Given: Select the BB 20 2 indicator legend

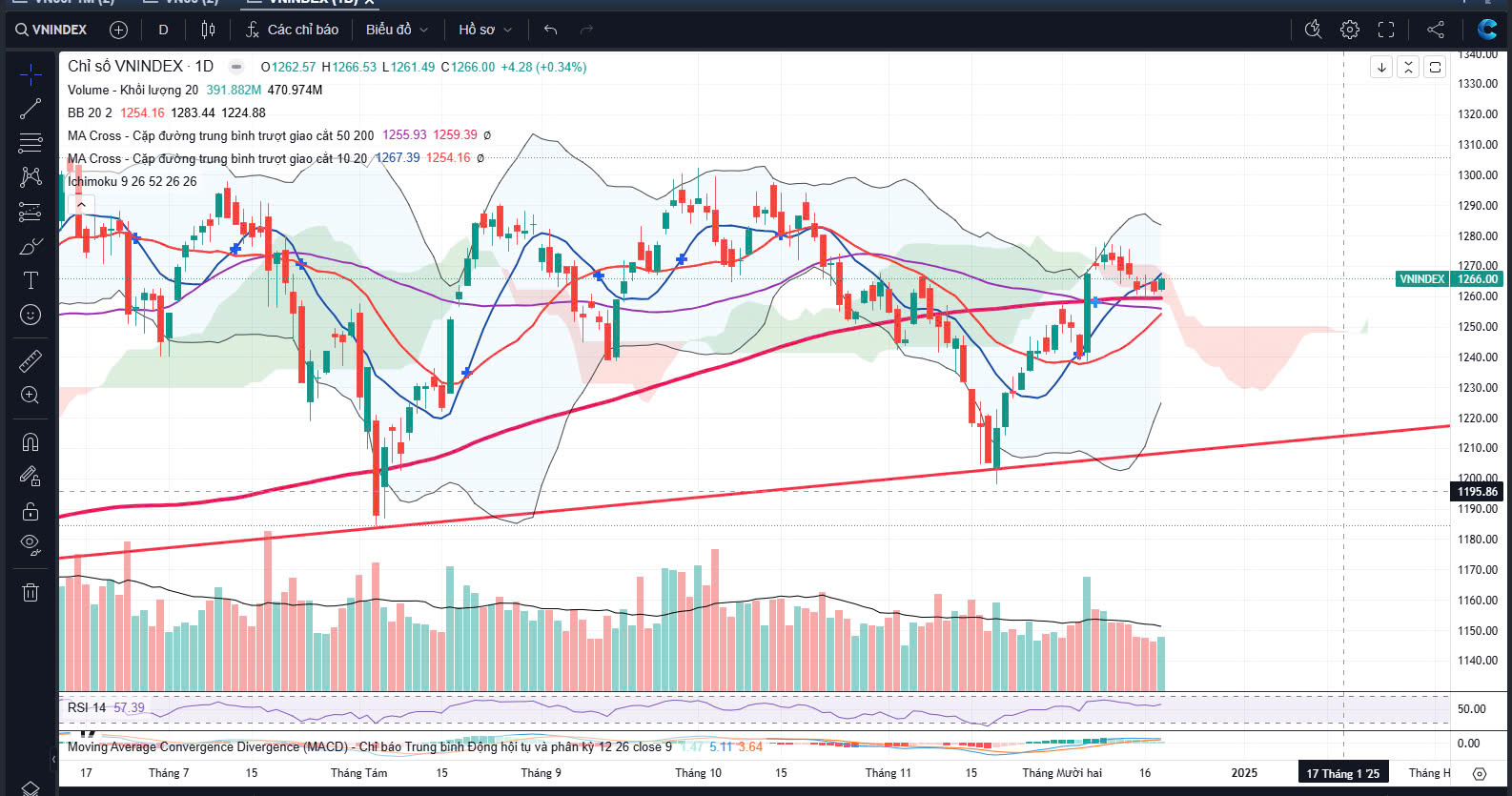Looking at the screenshot, I should (90, 112).
